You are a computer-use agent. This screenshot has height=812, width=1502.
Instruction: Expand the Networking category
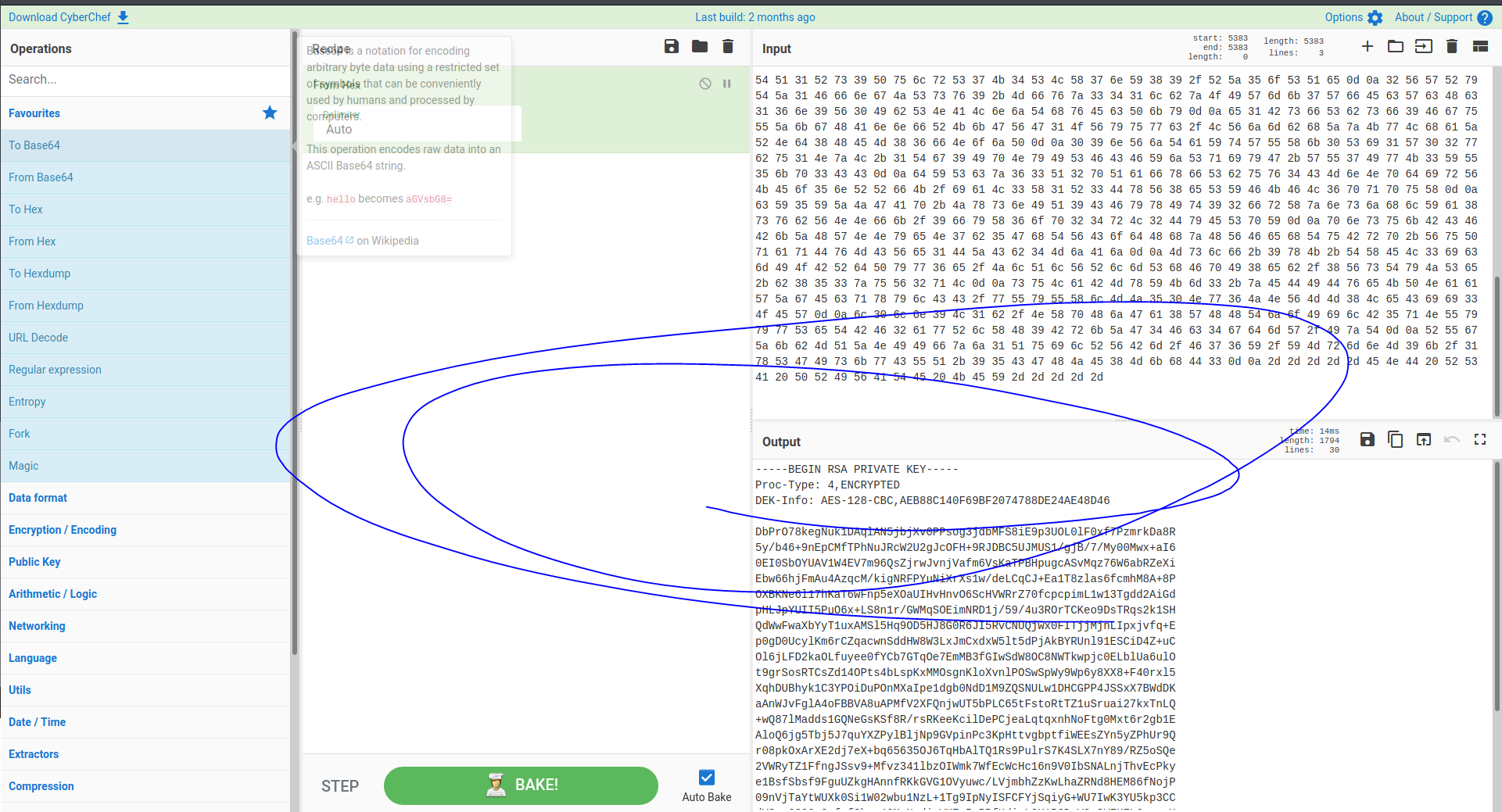pos(145,626)
